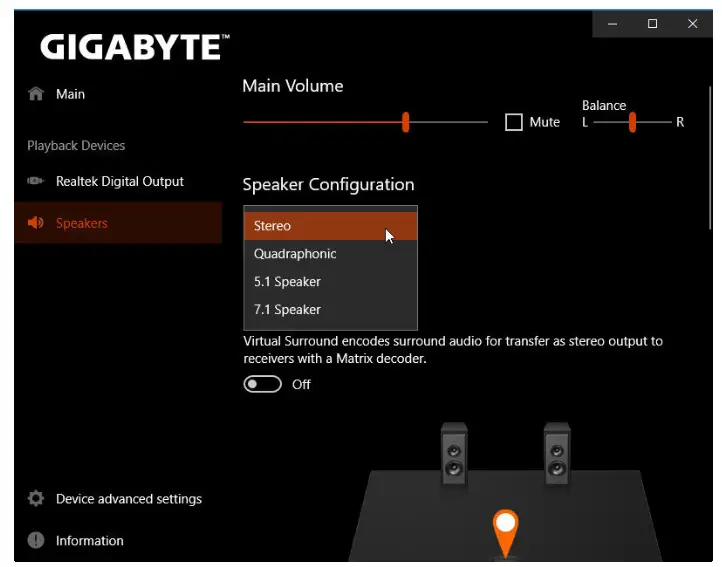Click the Balance label

(x=604, y=105)
